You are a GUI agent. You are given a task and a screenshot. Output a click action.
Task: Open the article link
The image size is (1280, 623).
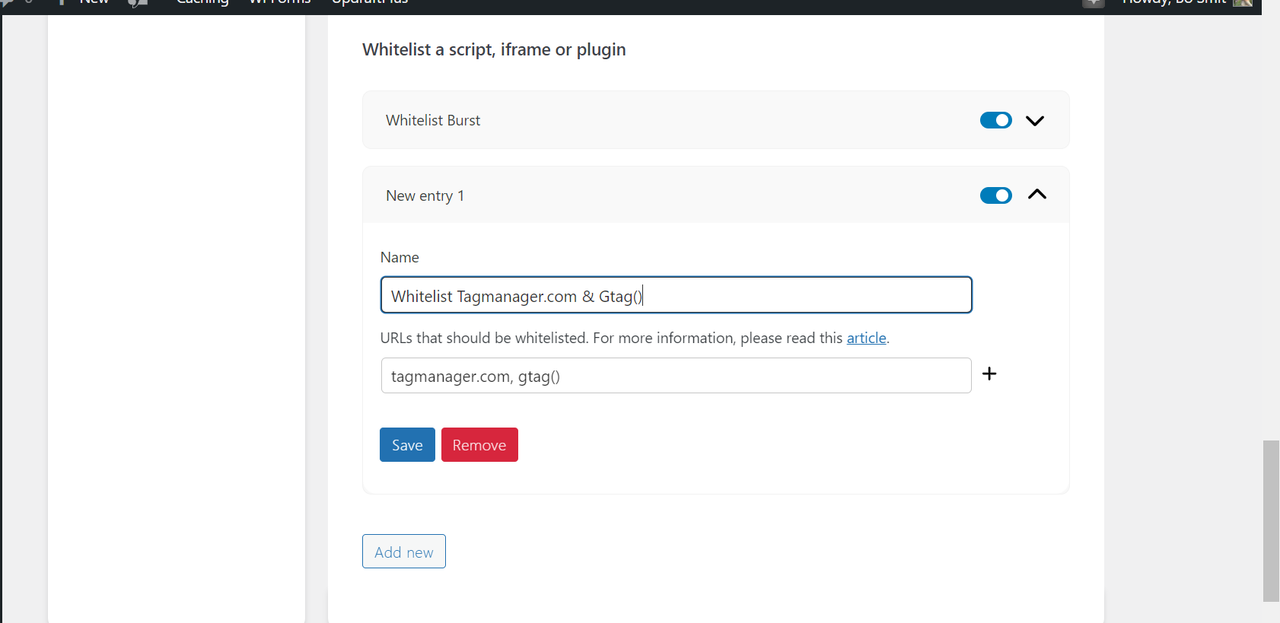pos(866,338)
